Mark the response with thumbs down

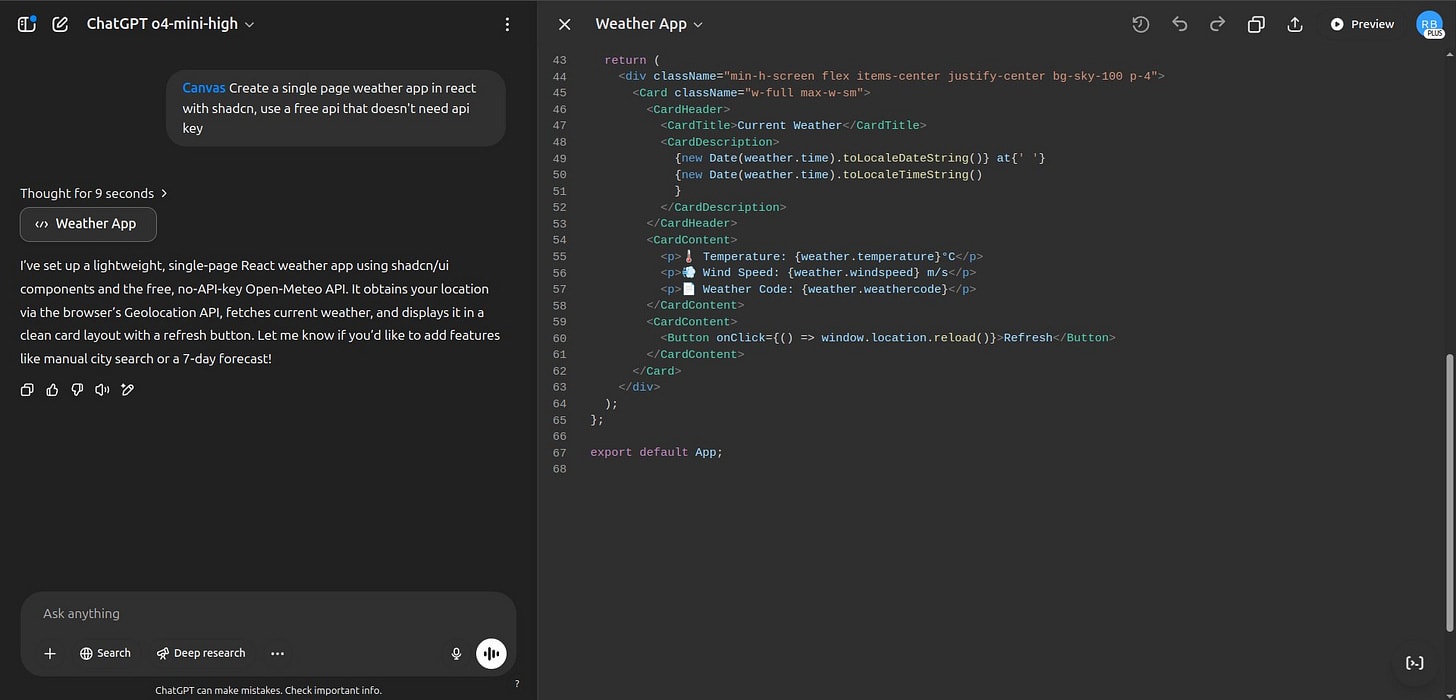77,390
